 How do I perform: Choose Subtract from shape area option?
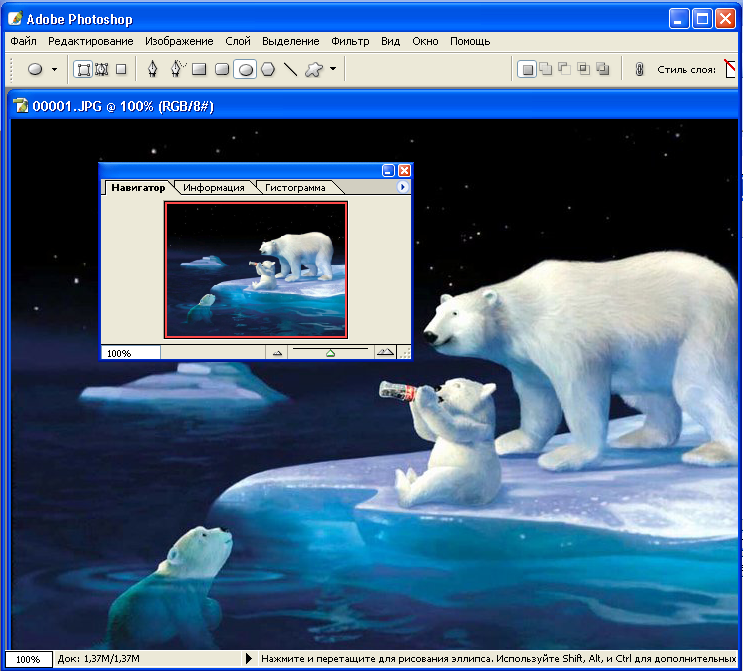tap(564, 69)
